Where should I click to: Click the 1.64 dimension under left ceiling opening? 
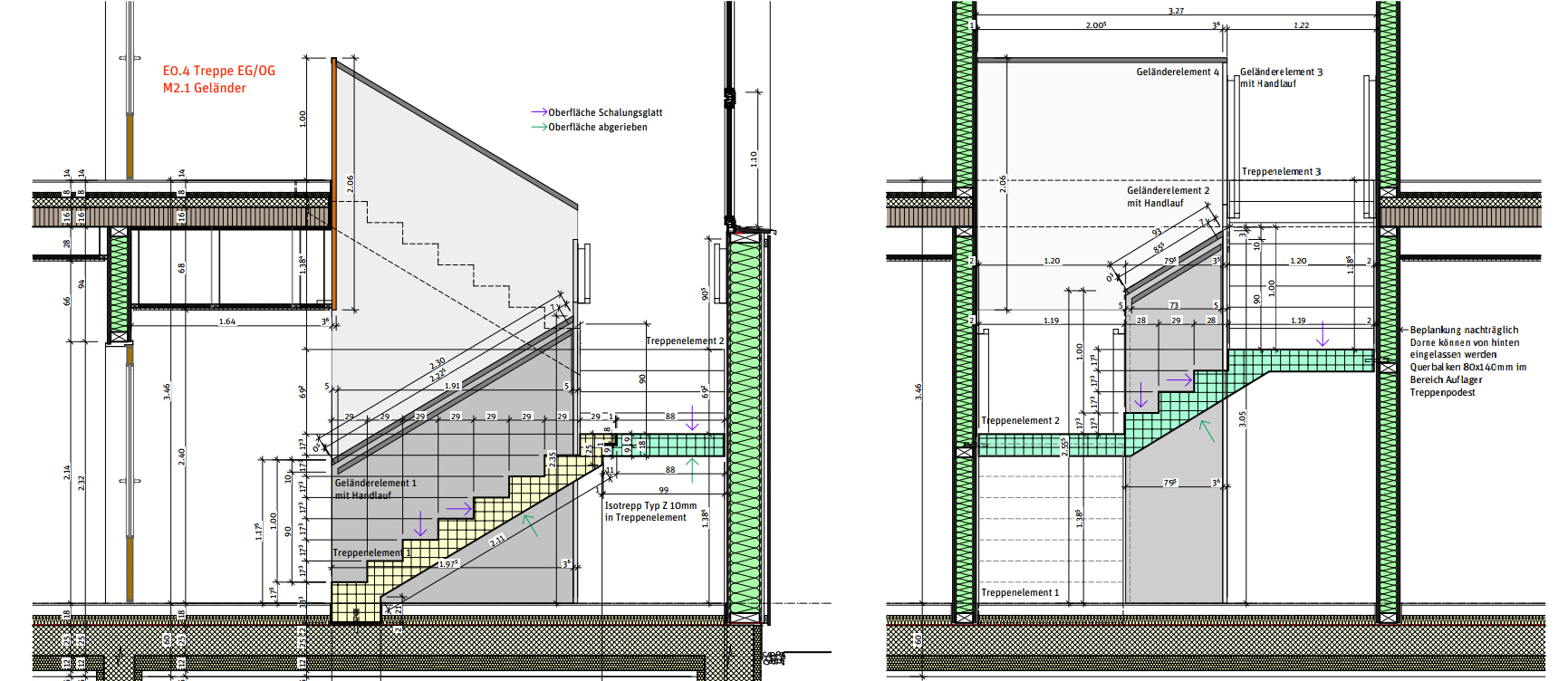pyautogui.click(x=226, y=321)
